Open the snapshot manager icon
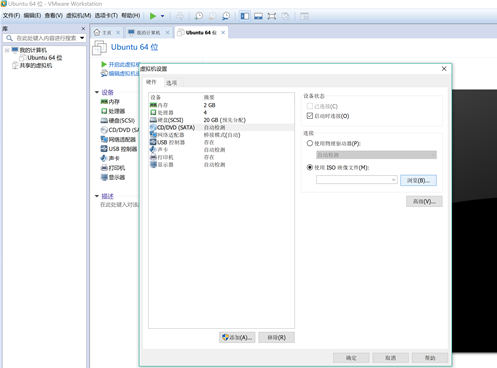The width and height of the screenshot is (497, 368). (226, 16)
